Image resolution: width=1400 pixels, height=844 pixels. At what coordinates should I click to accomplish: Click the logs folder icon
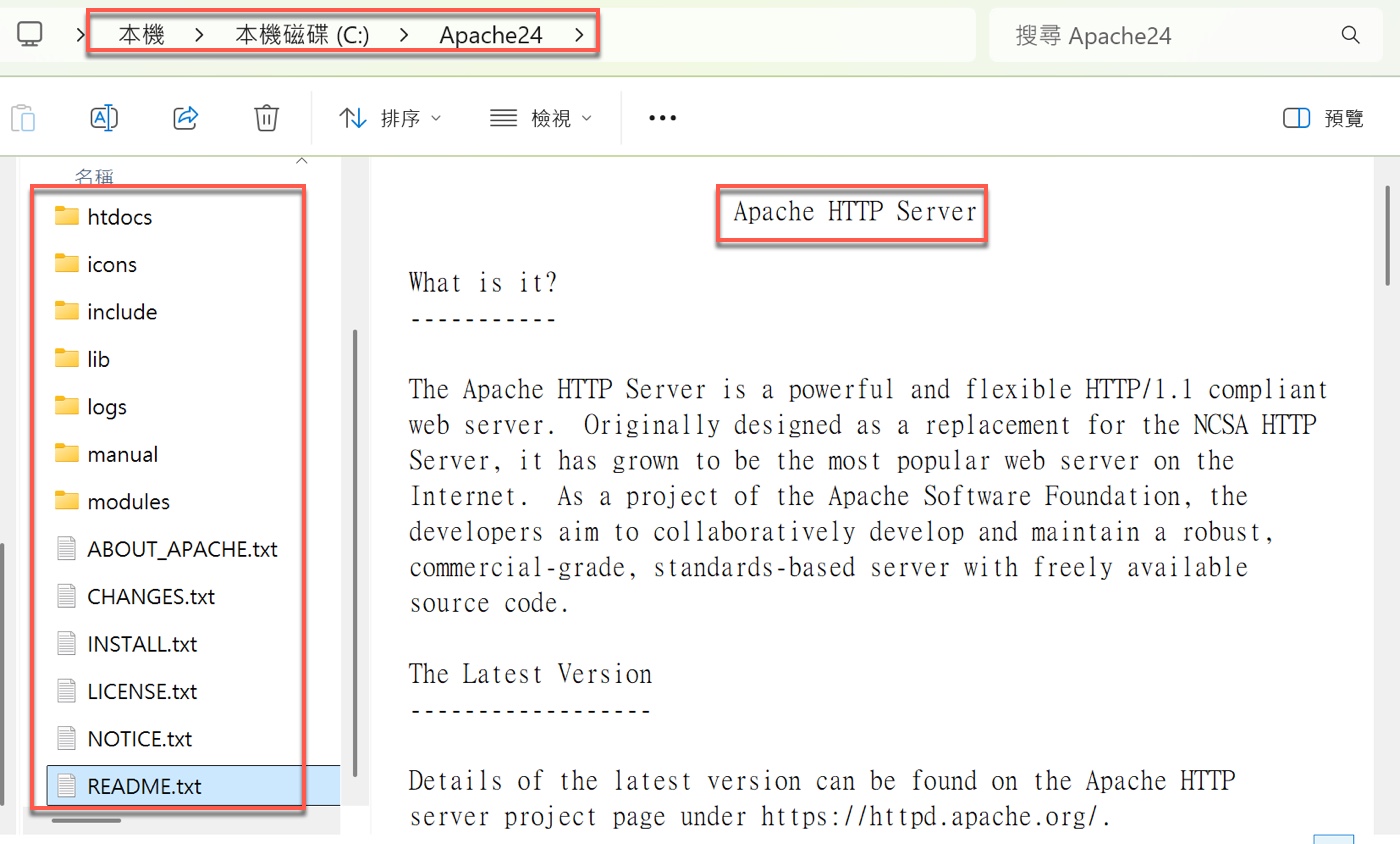(x=67, y=406)
